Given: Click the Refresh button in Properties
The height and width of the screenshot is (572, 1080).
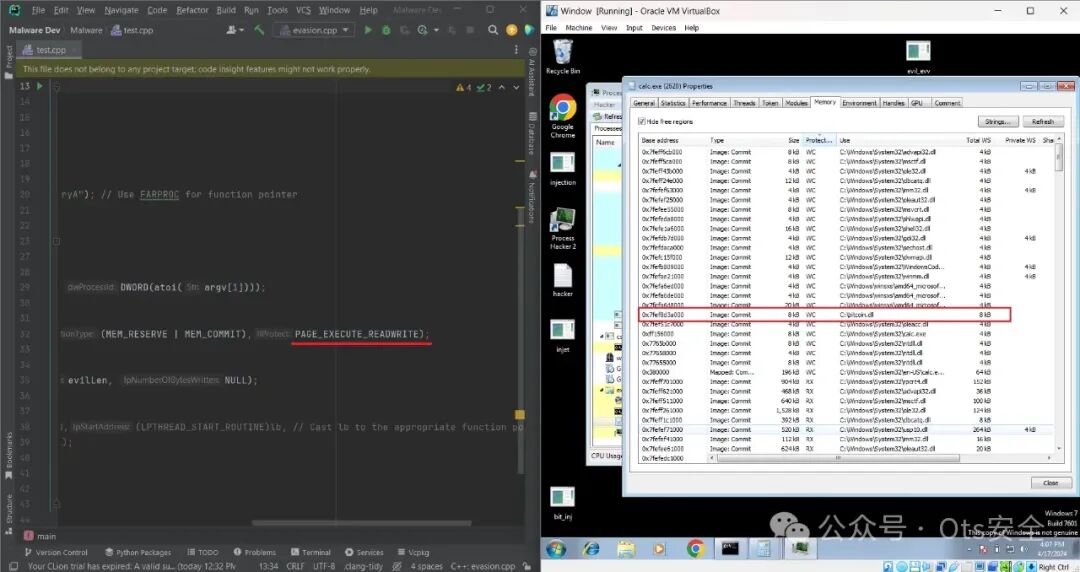Looking at the screenshot, I should 1043,121.
